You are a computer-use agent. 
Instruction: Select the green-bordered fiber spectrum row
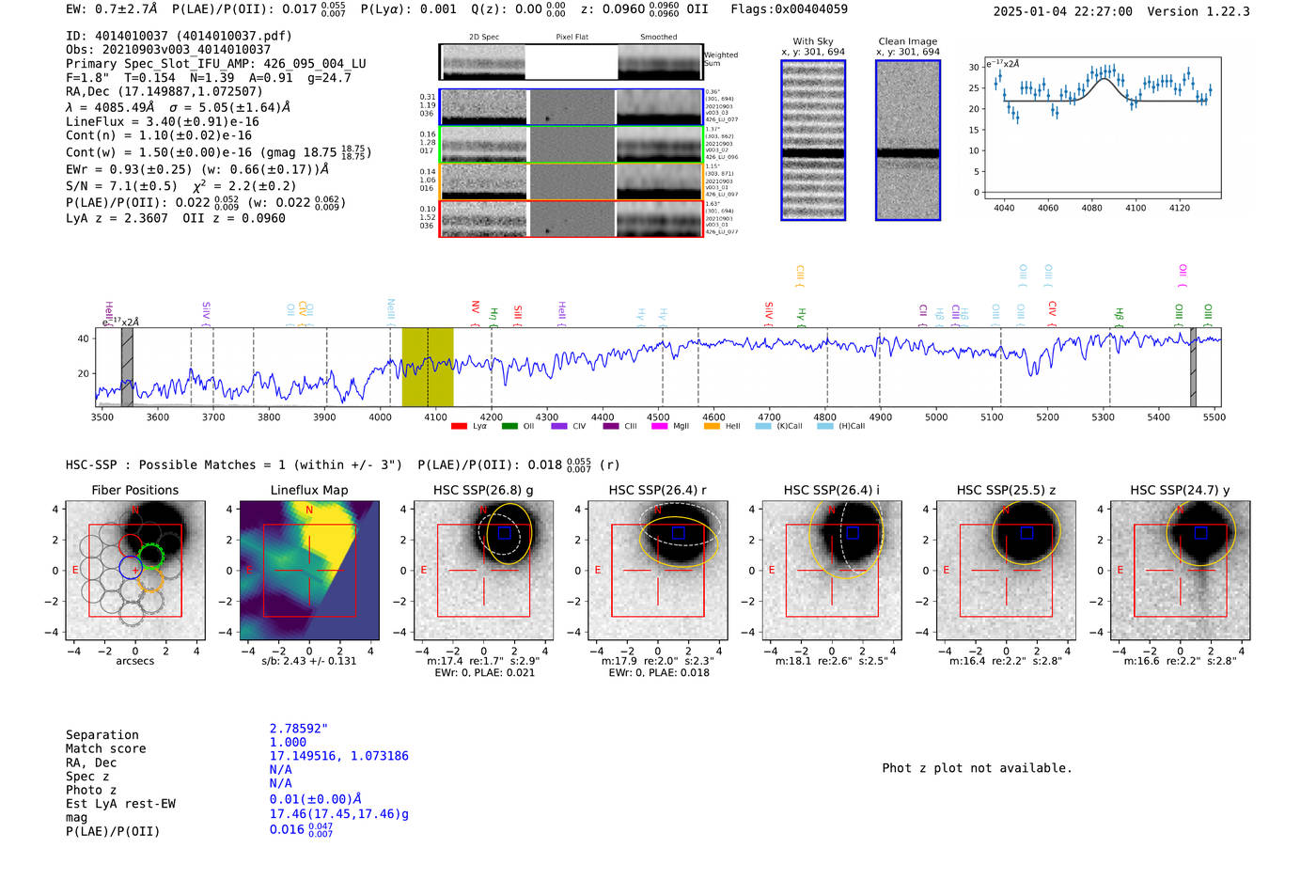click(x=572, y=145)
